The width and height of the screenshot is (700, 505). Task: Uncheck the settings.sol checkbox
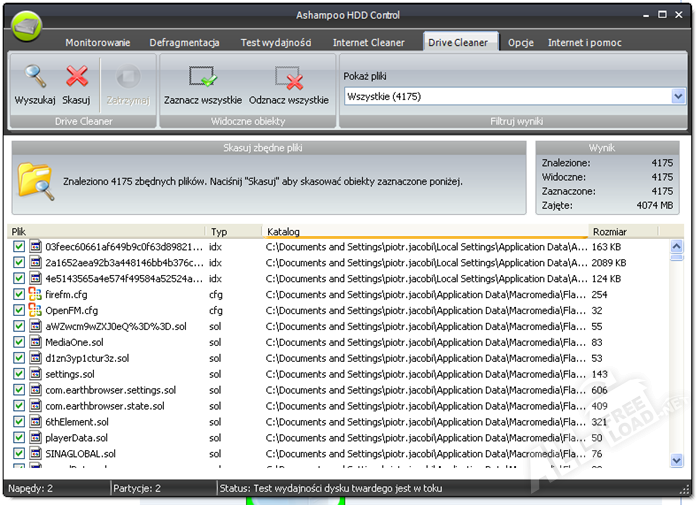pyautogui.click(x=19, y=375)
